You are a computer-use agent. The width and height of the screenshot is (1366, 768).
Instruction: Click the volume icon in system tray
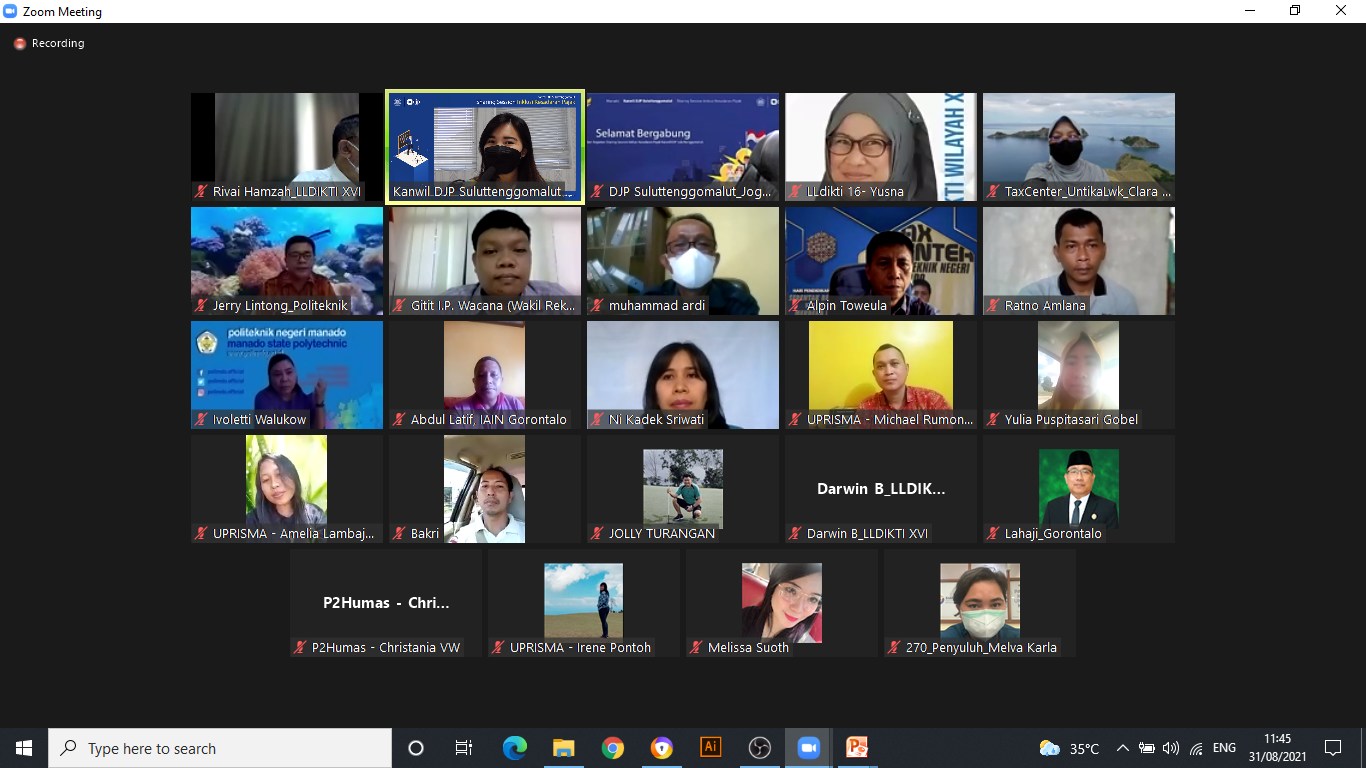[x=1171, y=748]
